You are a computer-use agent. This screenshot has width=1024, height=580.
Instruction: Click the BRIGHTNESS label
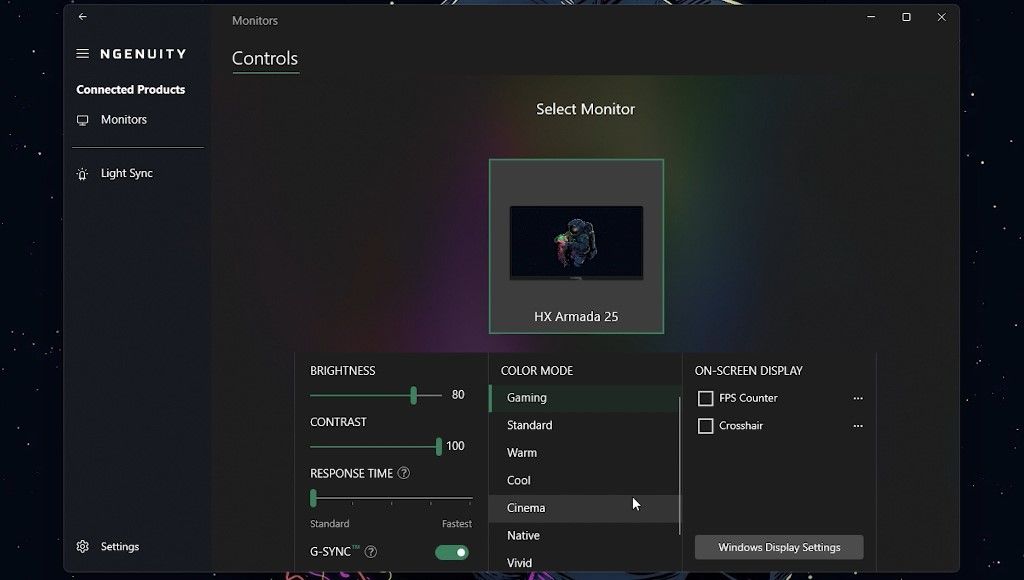(343, 371)
